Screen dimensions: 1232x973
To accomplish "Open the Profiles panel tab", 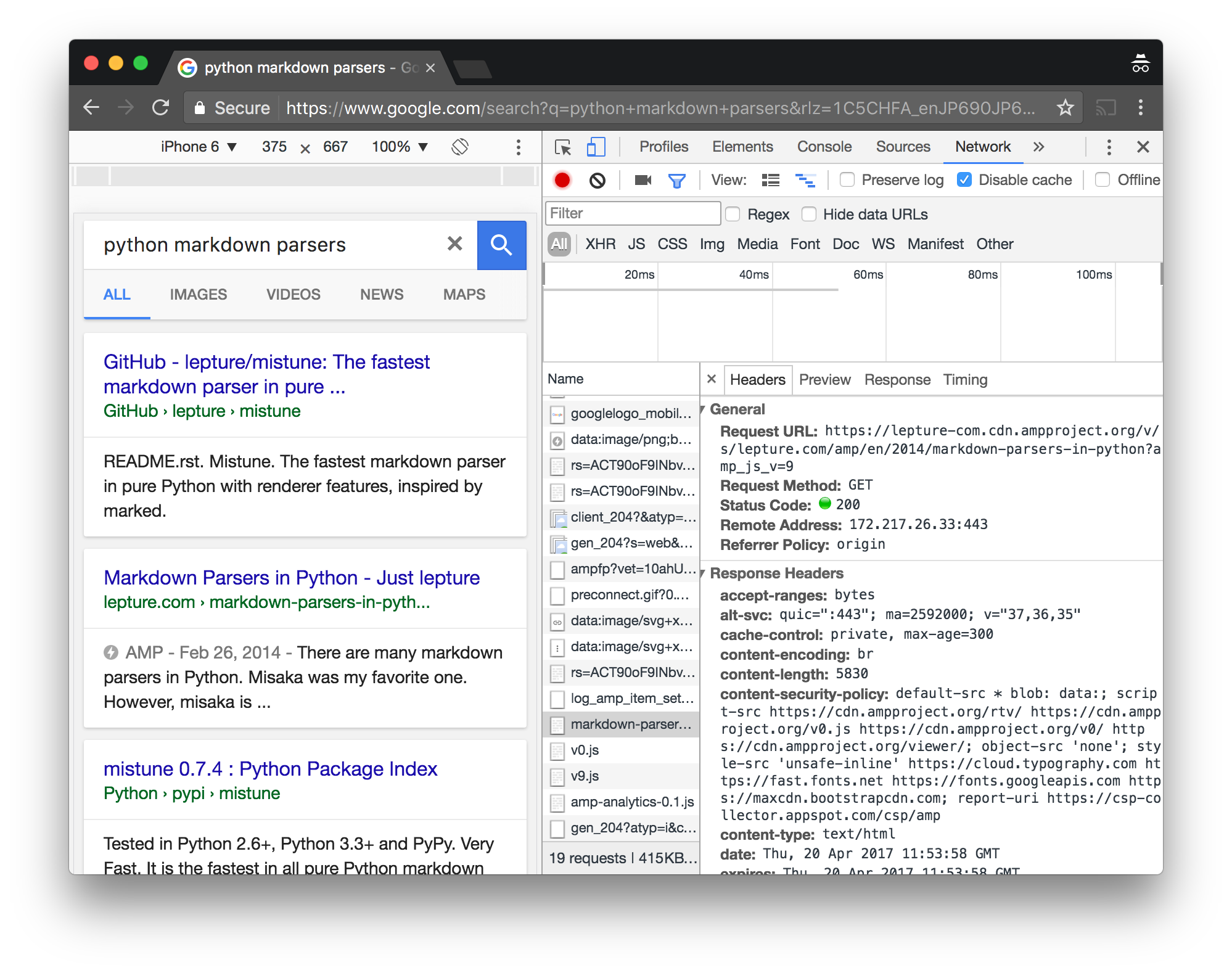I will pos(663,147).
